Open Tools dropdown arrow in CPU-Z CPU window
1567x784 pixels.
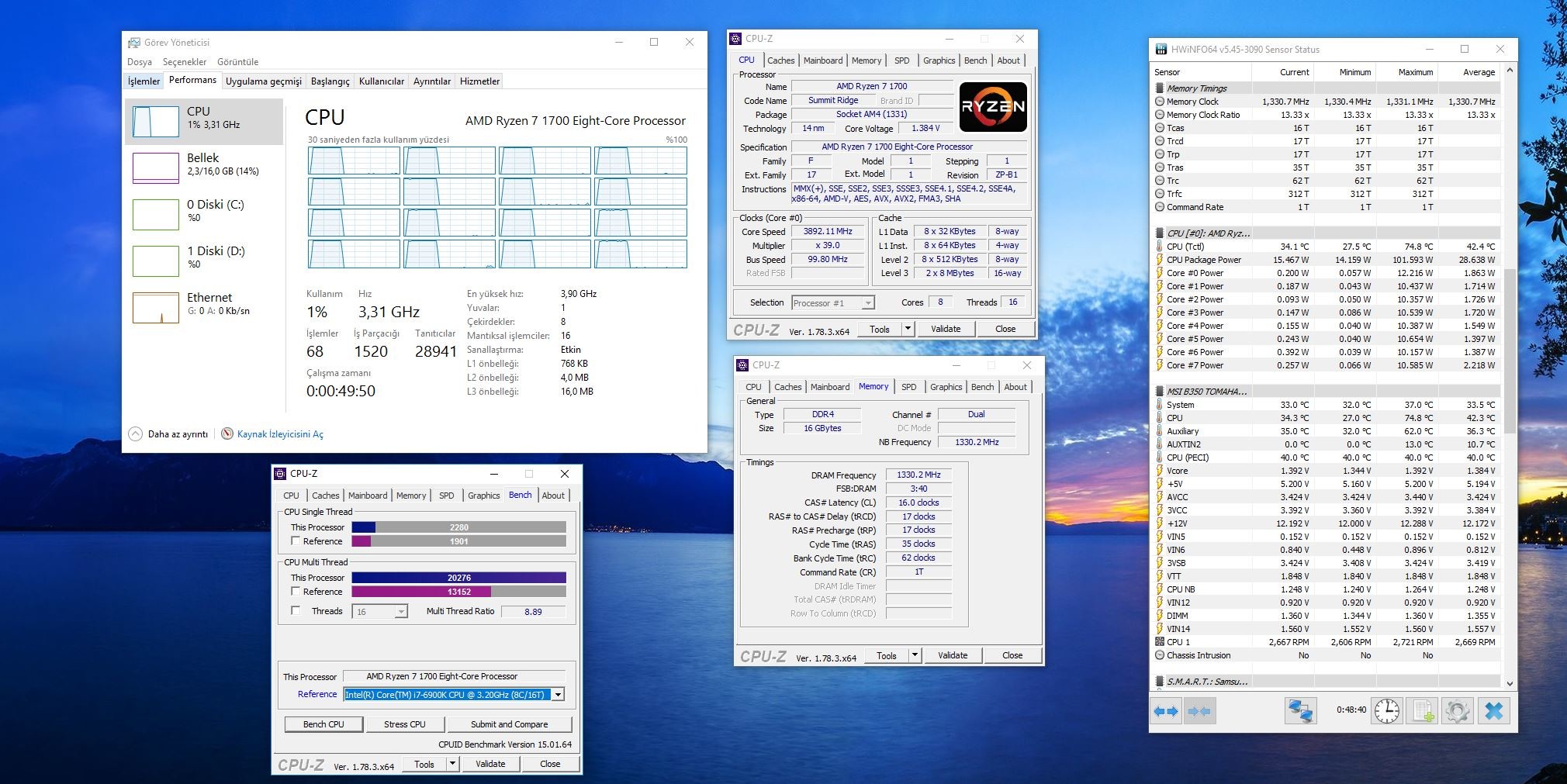pos(908,329)
